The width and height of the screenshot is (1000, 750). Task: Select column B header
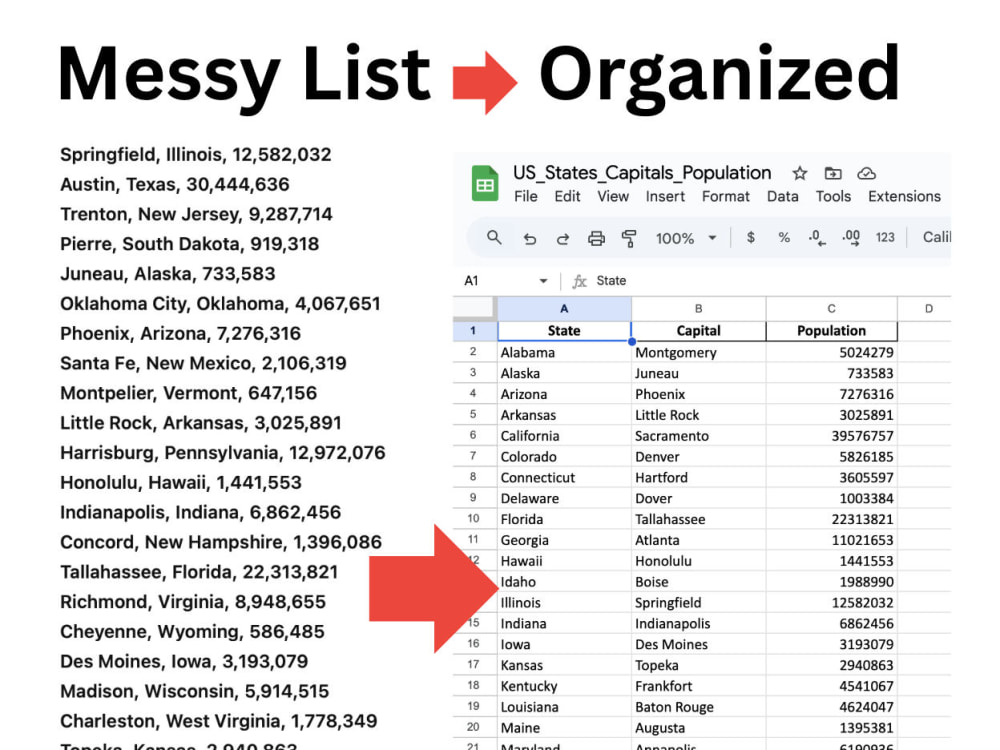pos(698,308)
